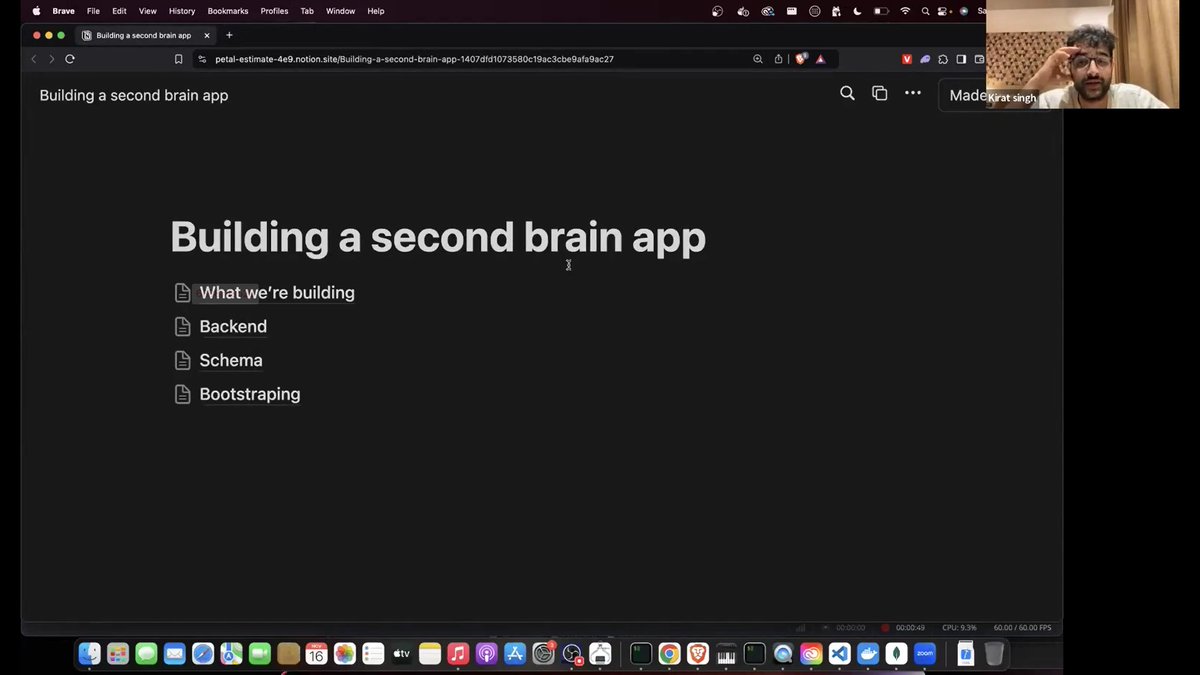Open Docker from the dock

point(868,654)
